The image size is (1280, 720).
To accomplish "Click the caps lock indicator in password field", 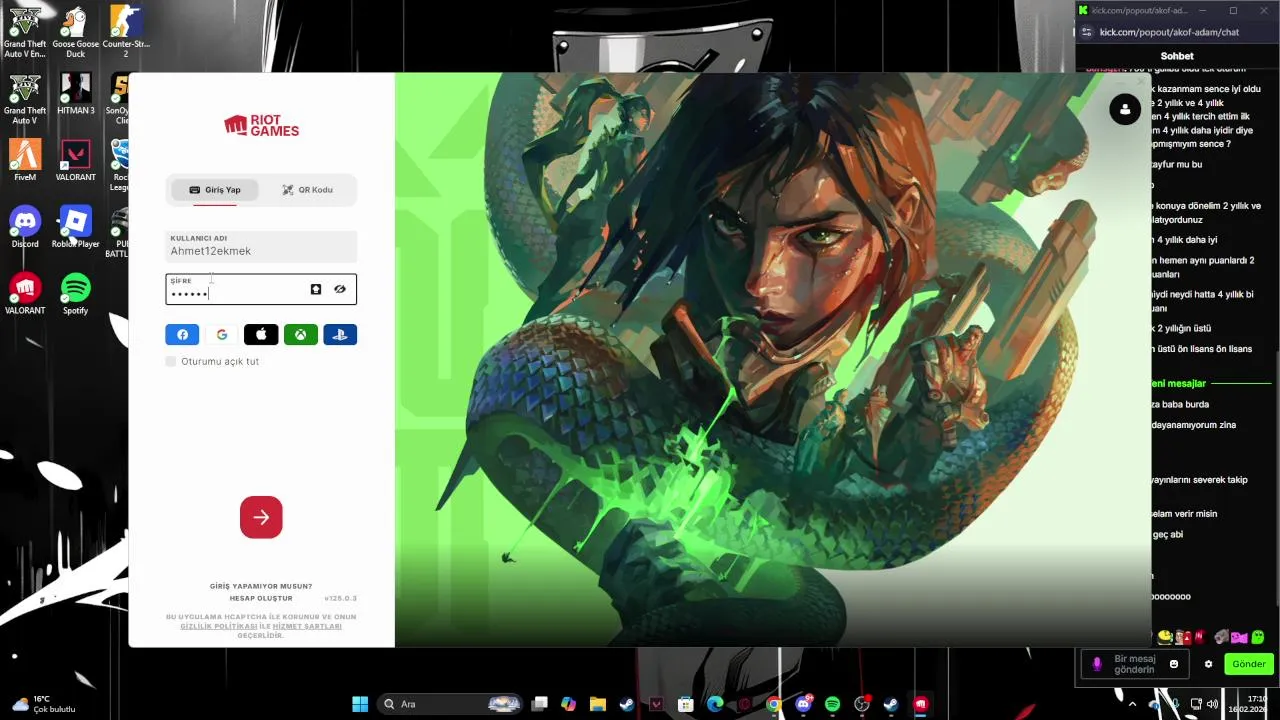I will 316,289.
